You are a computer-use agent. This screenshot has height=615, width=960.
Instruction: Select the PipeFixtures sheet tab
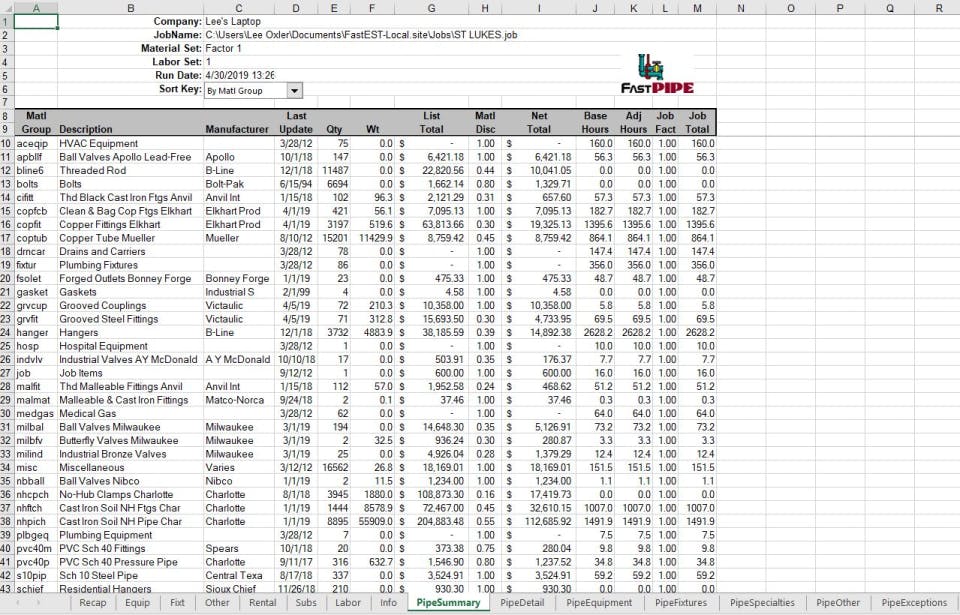[681, 603]
